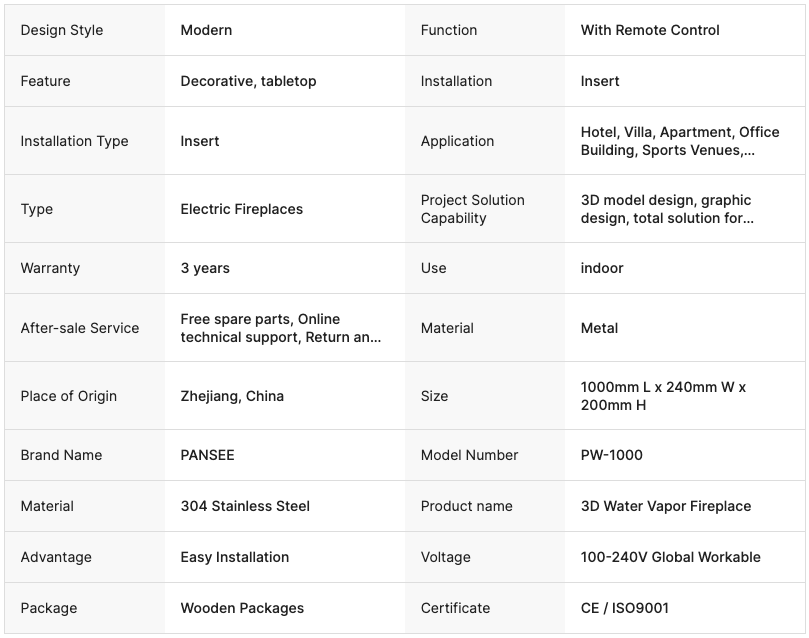Screen dimensions: 809x638
Task: Click the "100-240V Global Workable" voltage value
Action: click(x=670, y=557)
